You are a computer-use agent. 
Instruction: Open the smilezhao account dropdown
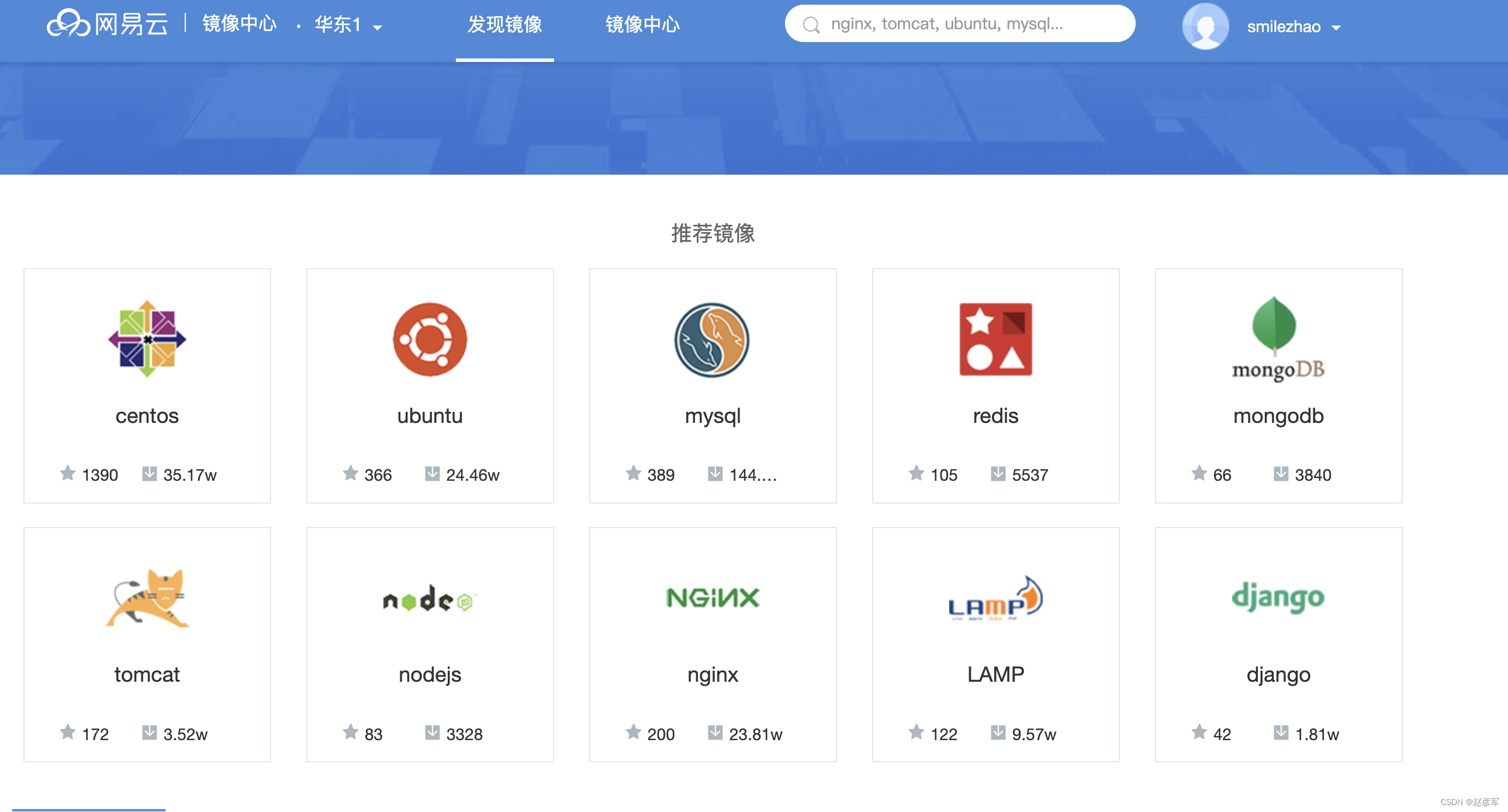click(1293, 27)
